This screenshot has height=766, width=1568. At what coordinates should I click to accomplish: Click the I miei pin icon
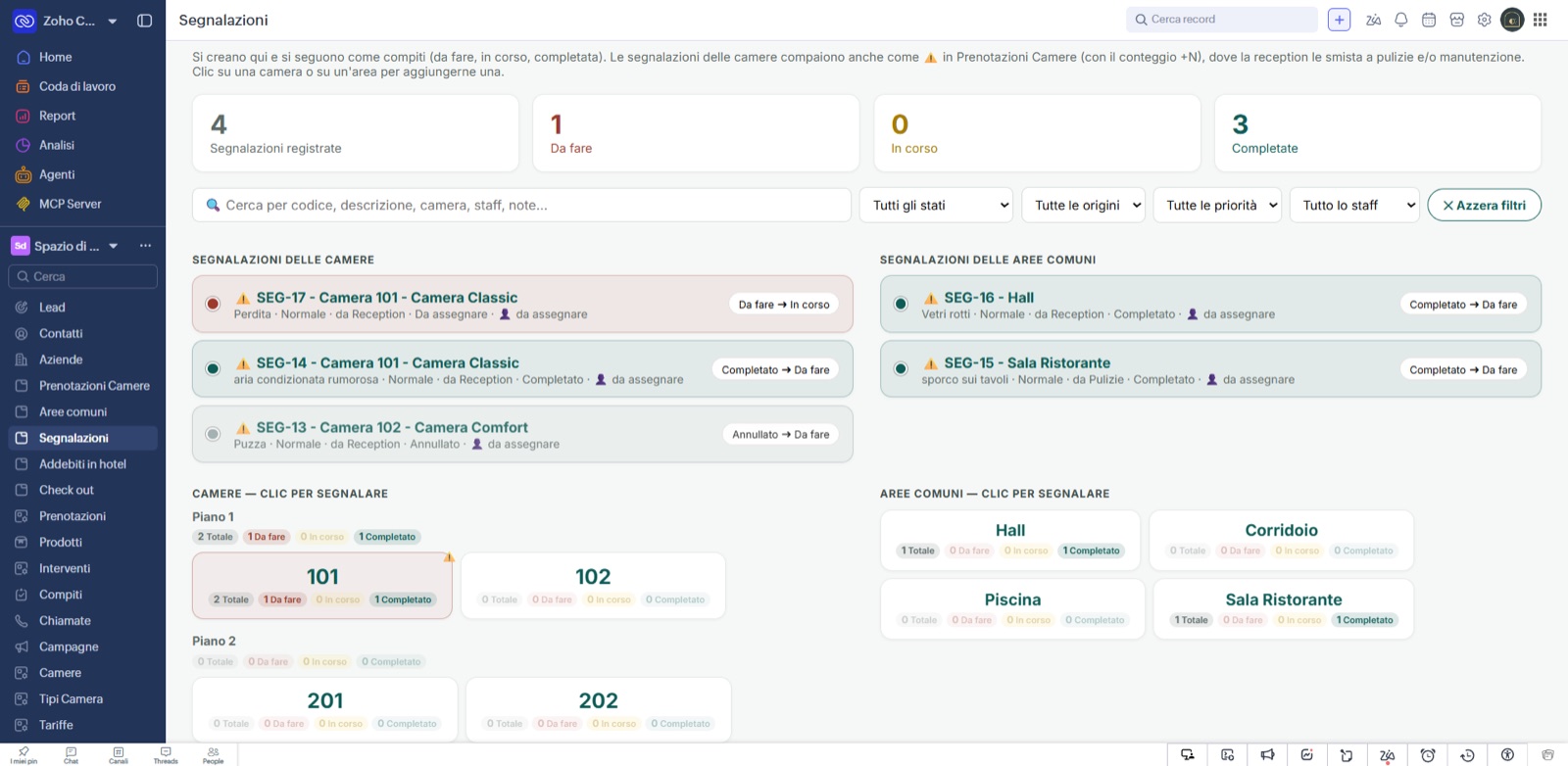tap(24, 755)
